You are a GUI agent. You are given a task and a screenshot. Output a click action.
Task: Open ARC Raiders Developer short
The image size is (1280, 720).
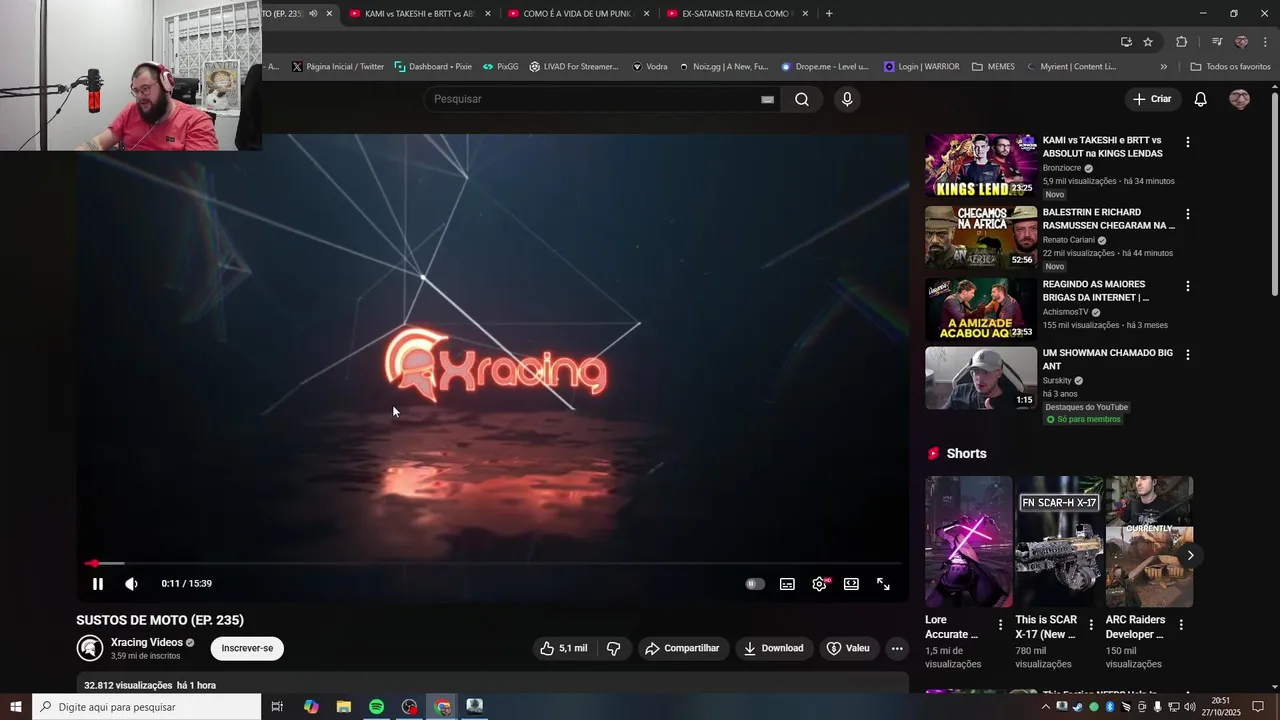[1149, 542]
